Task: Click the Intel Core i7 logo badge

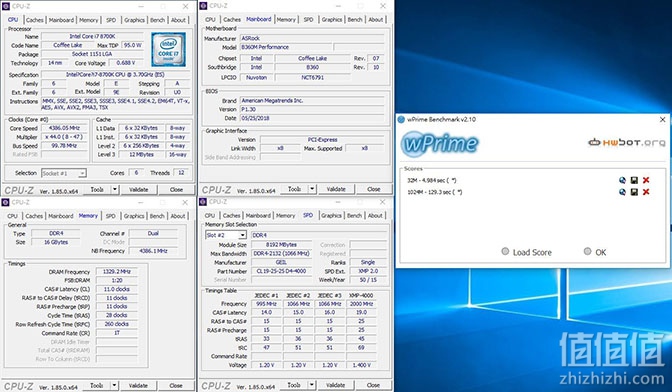Action: click(x=168, y=49)
